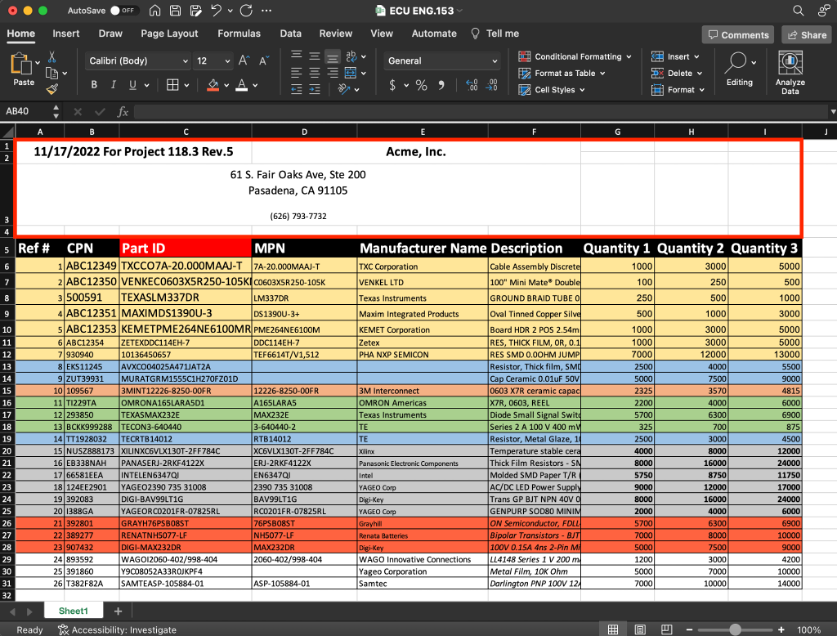Open the font size dropdown showing 12
838x636 pixels.
coord(213,61)
